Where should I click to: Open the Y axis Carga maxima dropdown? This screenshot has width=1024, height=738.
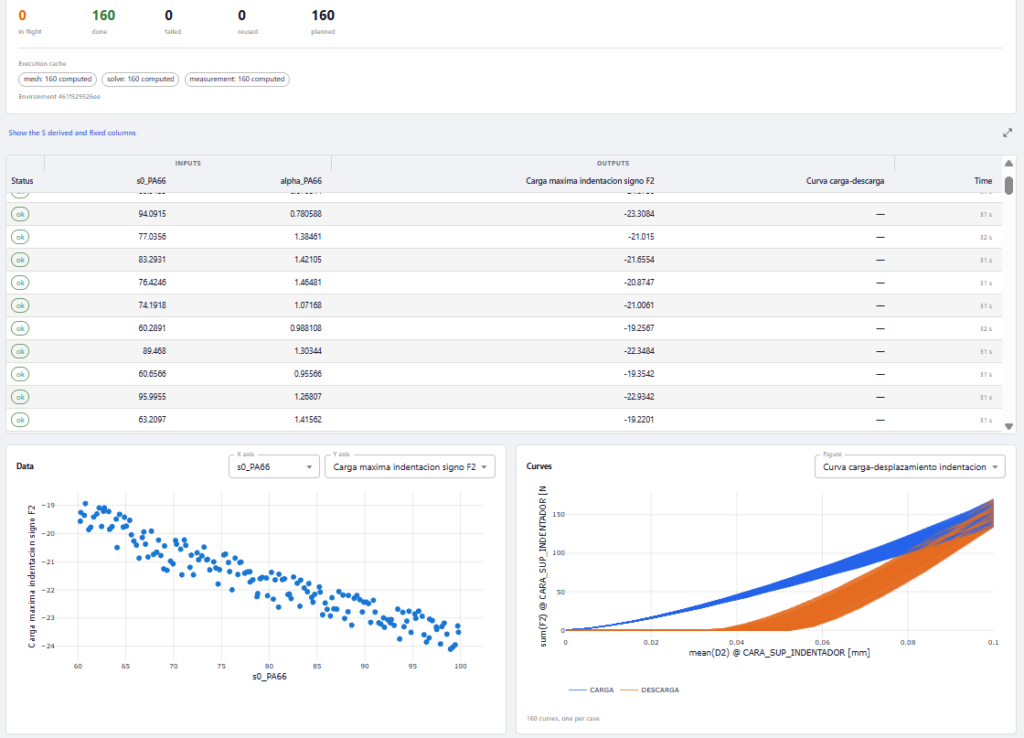pos(409,467)
